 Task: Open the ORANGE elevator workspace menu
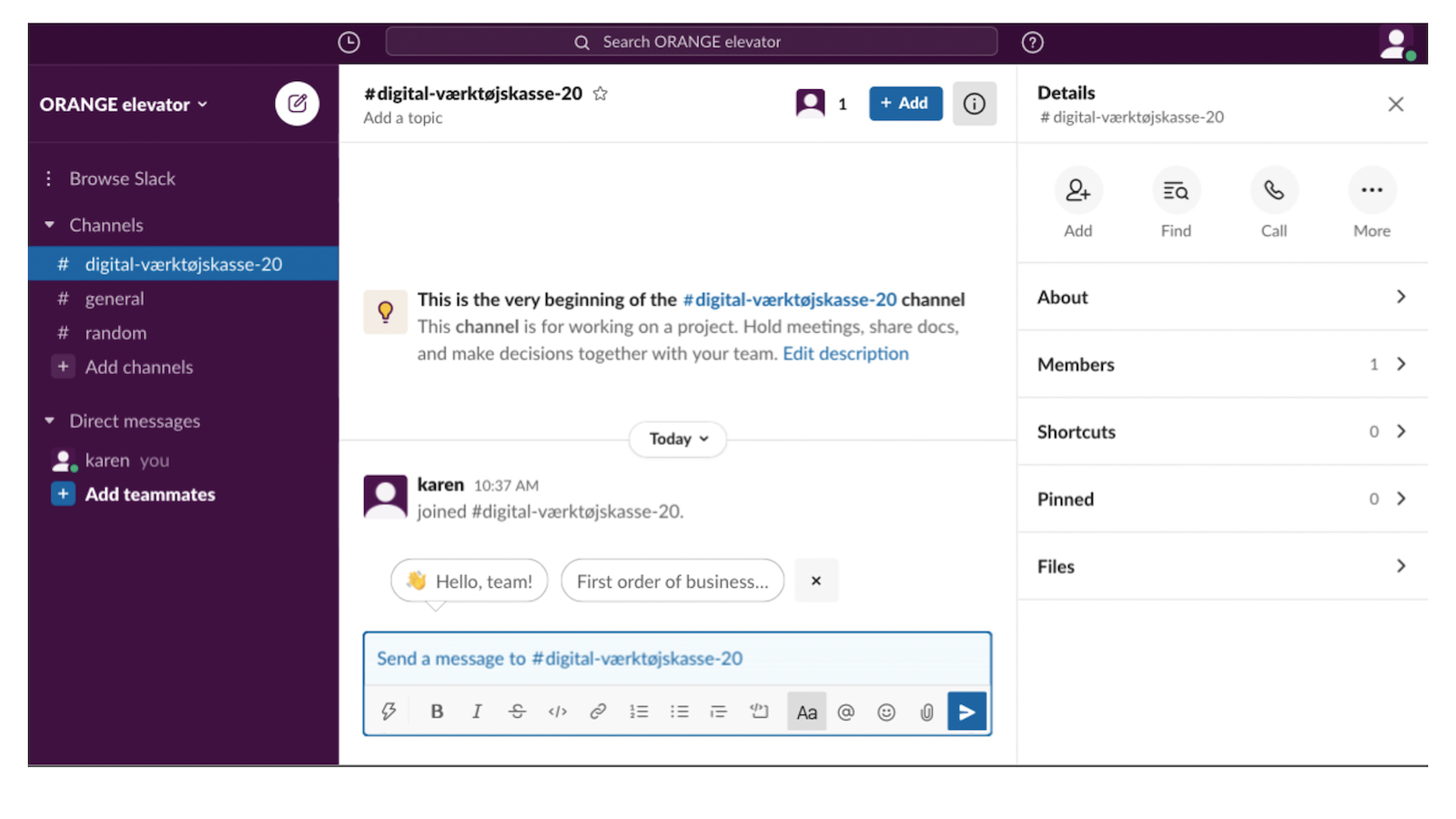click(124, 104)
